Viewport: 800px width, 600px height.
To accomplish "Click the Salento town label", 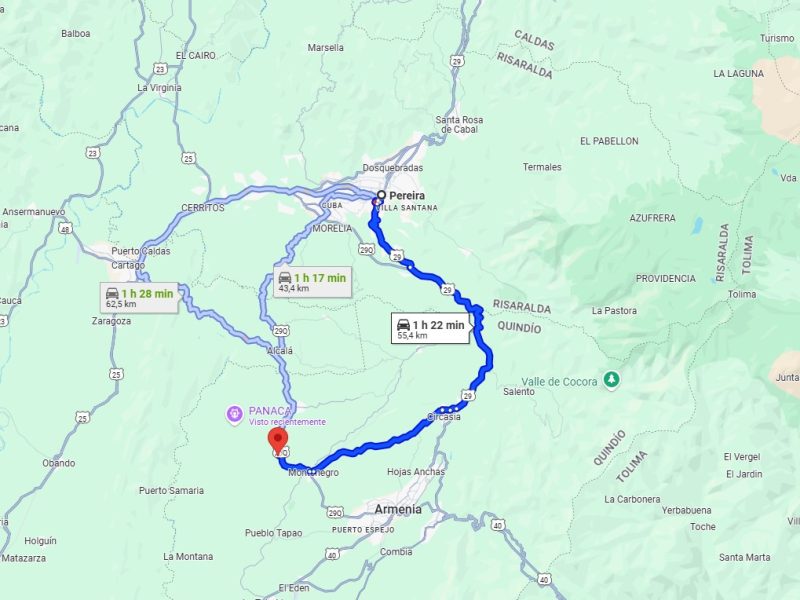I will (519, 392).
